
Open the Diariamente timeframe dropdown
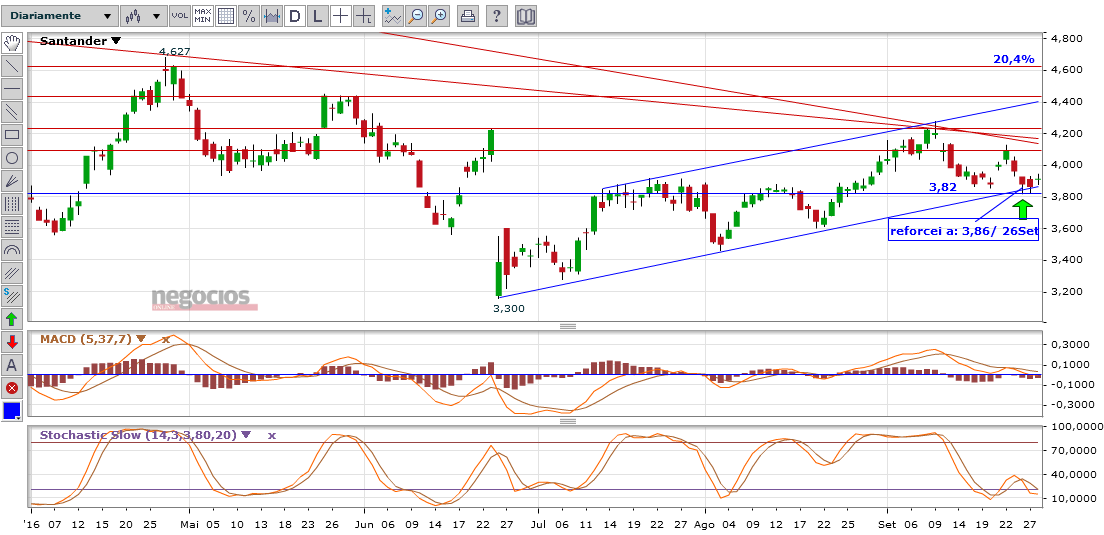pyautogui.click(x=58, y=15)
